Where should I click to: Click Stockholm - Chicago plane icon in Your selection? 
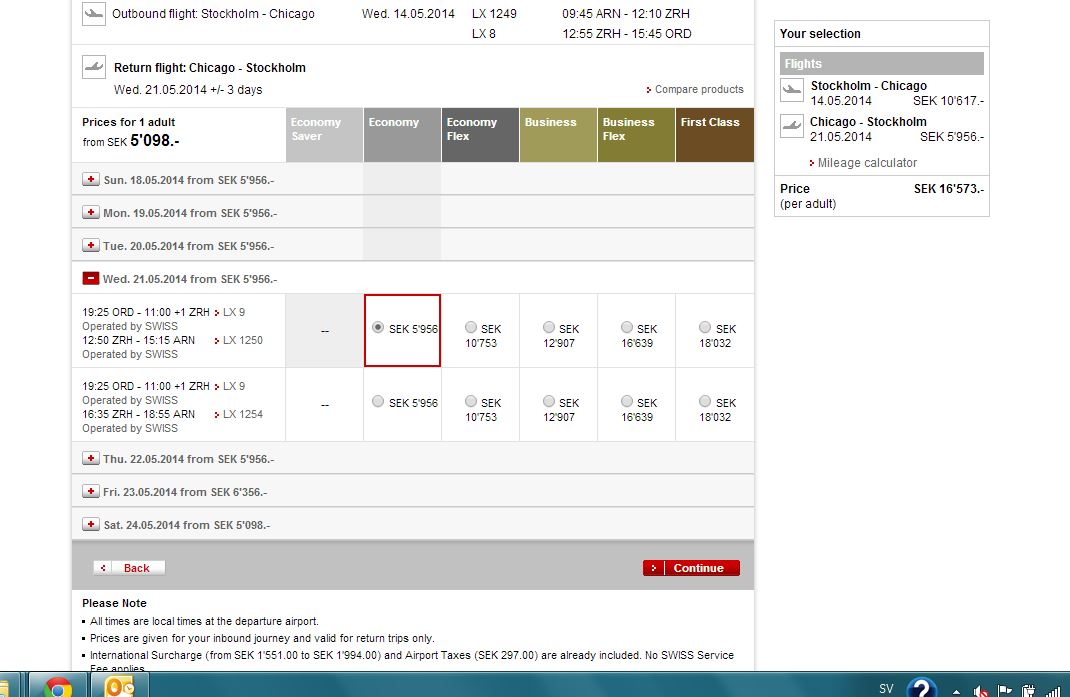[792, 92]
